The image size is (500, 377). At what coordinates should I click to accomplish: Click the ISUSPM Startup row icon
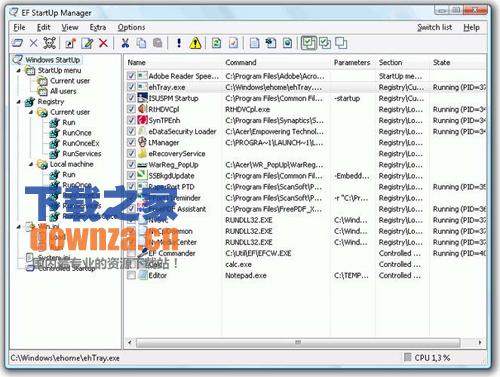click(142, 98)
